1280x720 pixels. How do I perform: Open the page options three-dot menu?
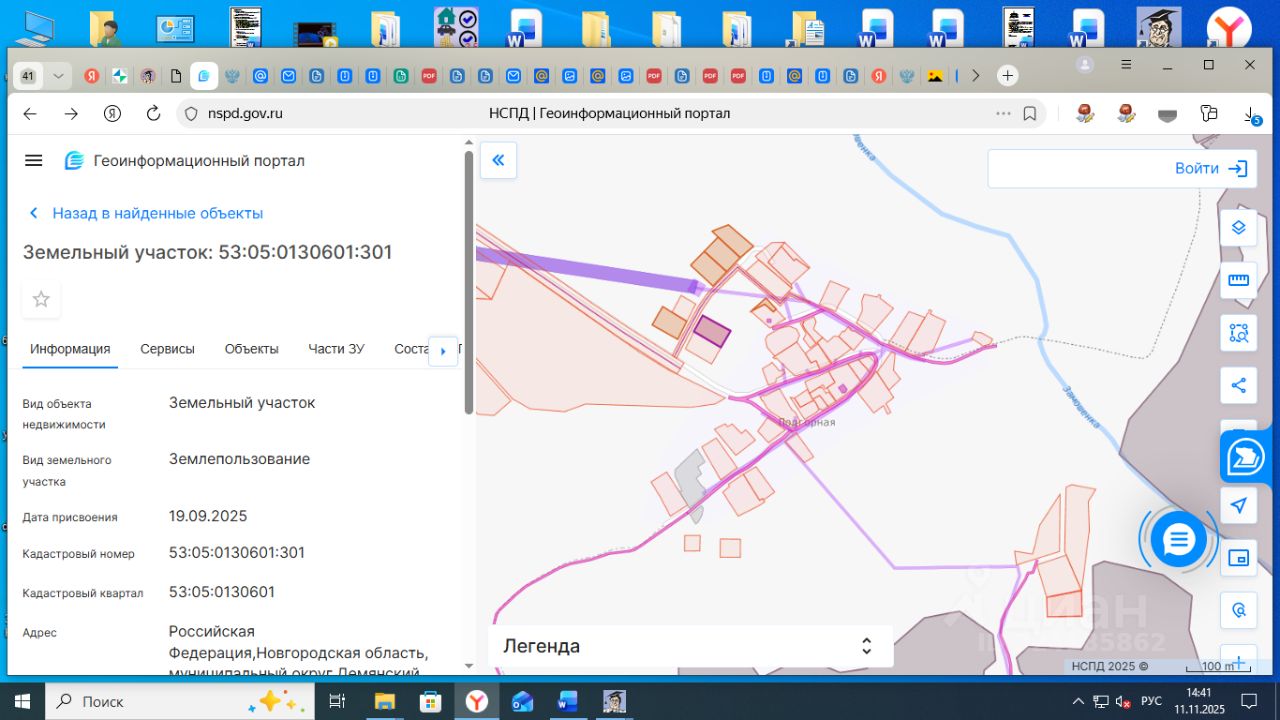coord(1003,114)
